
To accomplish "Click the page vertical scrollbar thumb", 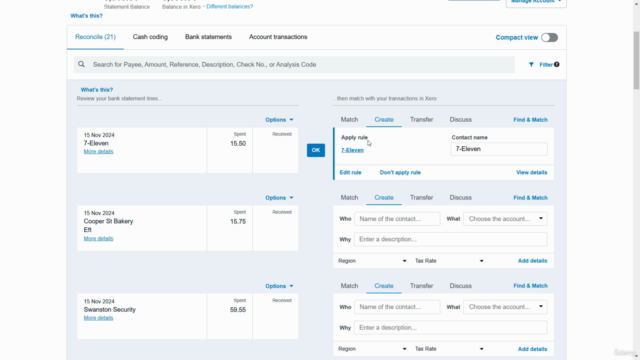I will (636, 60).
